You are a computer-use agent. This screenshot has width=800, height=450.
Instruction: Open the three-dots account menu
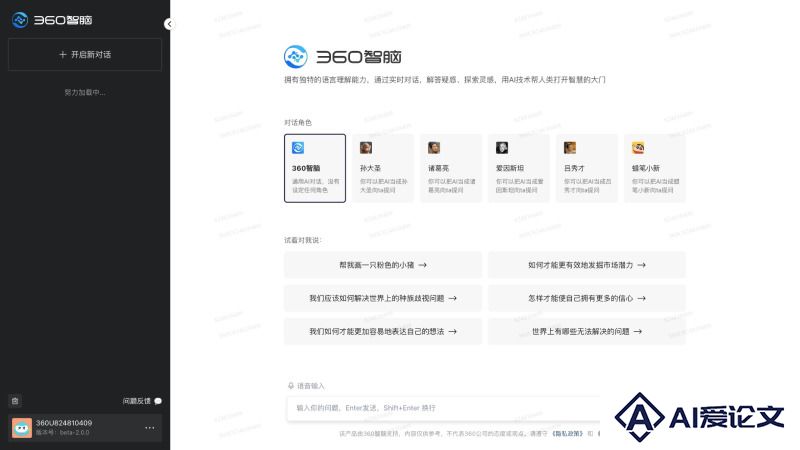(x=149, y=428)
